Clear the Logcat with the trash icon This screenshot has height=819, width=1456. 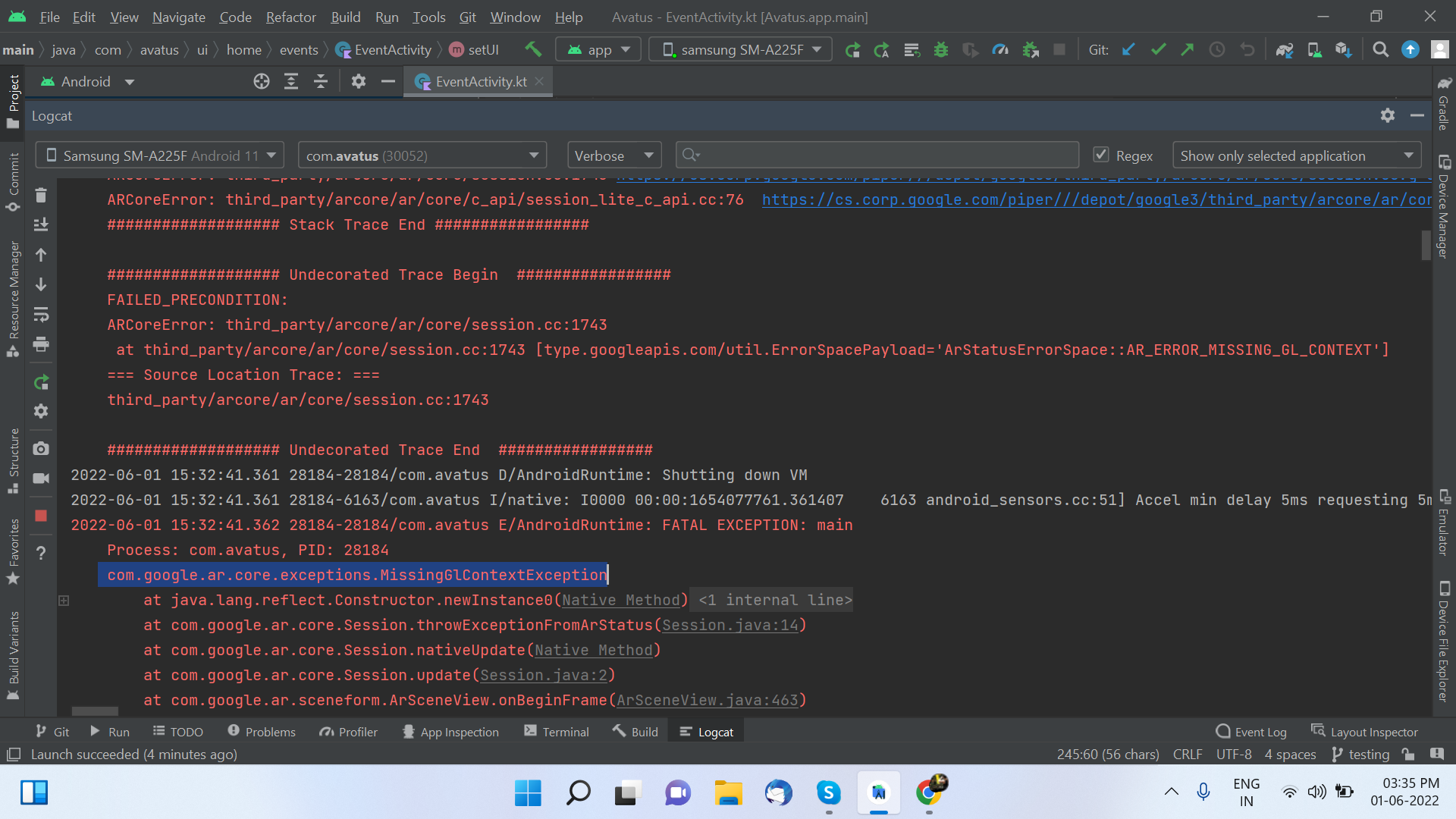tap(41, 196)
